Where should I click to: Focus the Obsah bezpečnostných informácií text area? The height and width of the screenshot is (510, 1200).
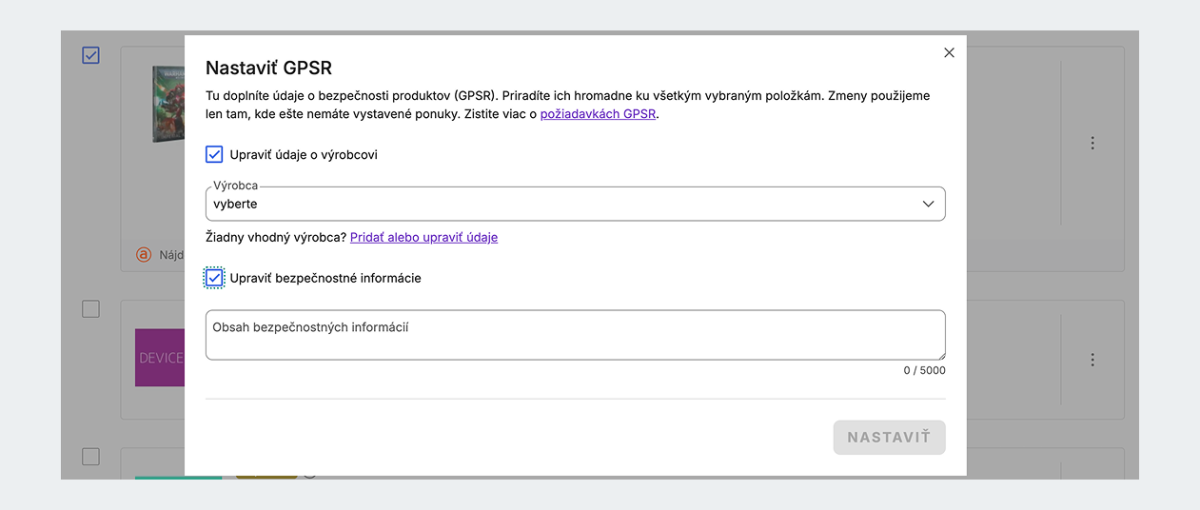coord(575,335)
